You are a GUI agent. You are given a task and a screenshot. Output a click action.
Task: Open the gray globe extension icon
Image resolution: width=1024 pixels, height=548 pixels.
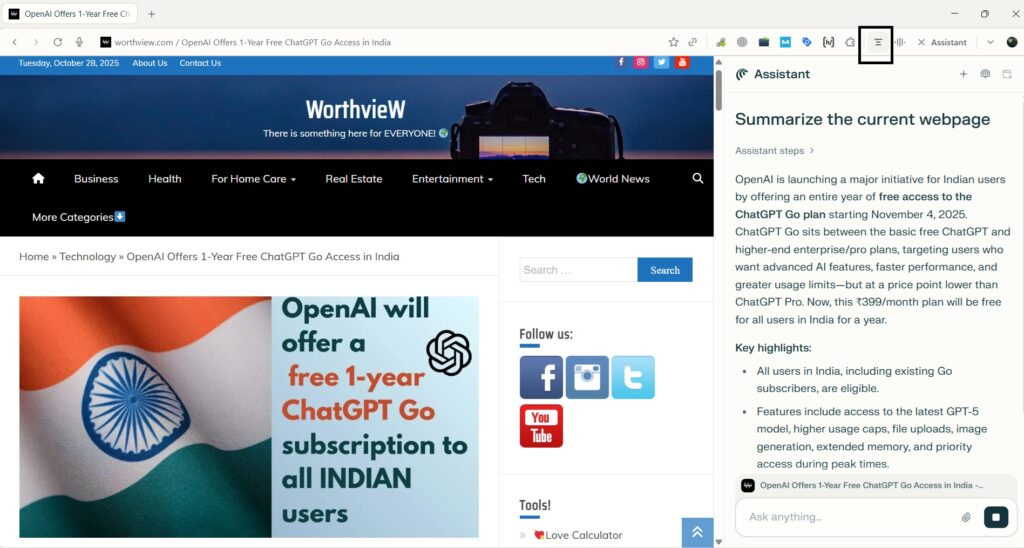(742, 42)
